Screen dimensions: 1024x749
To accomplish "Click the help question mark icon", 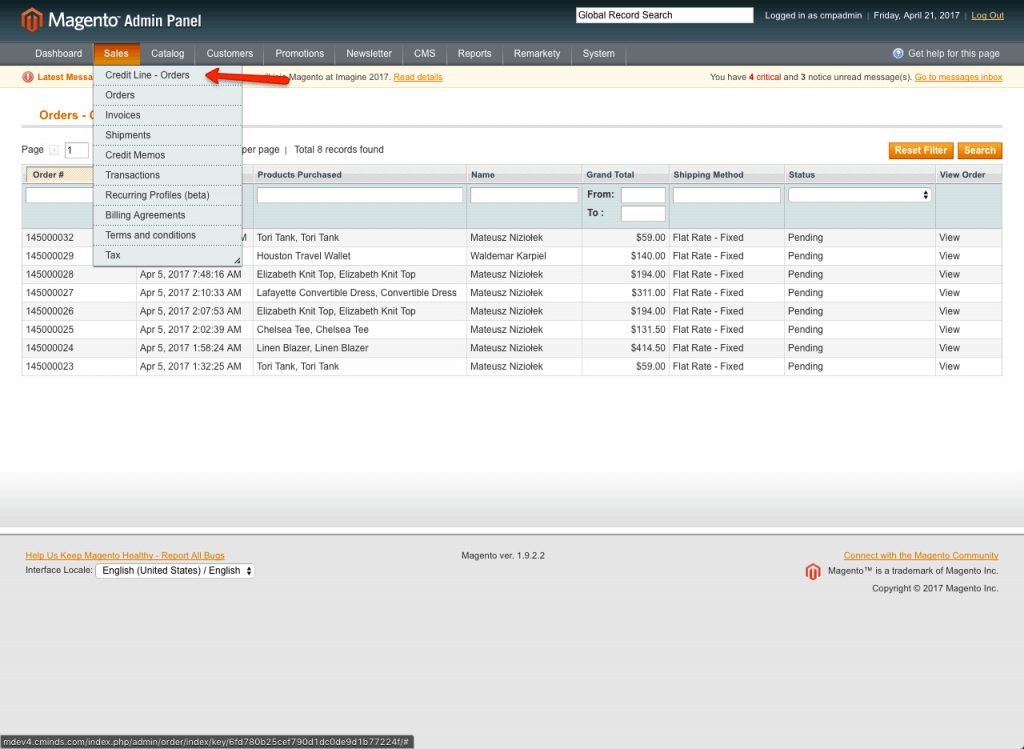I will (898, 54).
